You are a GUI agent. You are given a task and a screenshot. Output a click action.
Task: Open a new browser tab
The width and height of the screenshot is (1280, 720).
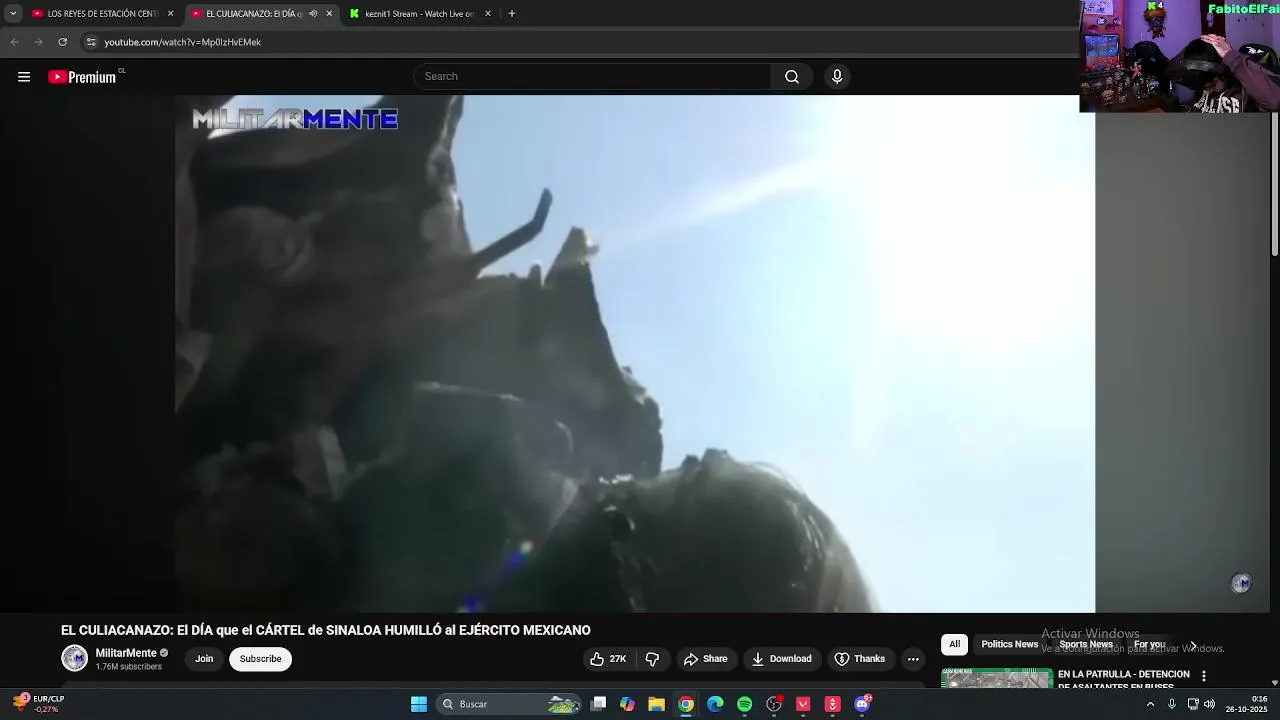[512, 14]
